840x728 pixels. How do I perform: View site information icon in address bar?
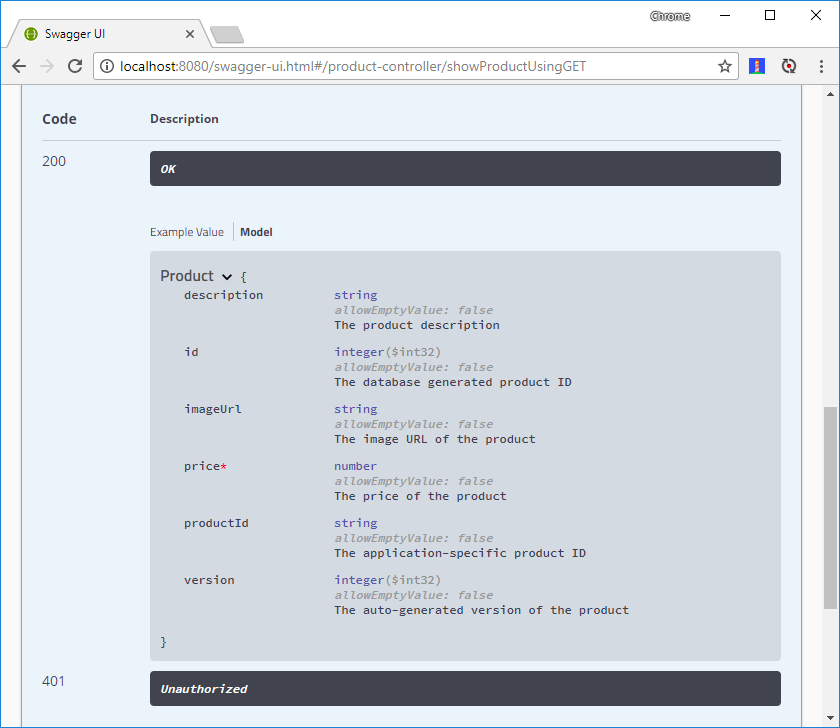pyautogui.click(x=107, y=66)
